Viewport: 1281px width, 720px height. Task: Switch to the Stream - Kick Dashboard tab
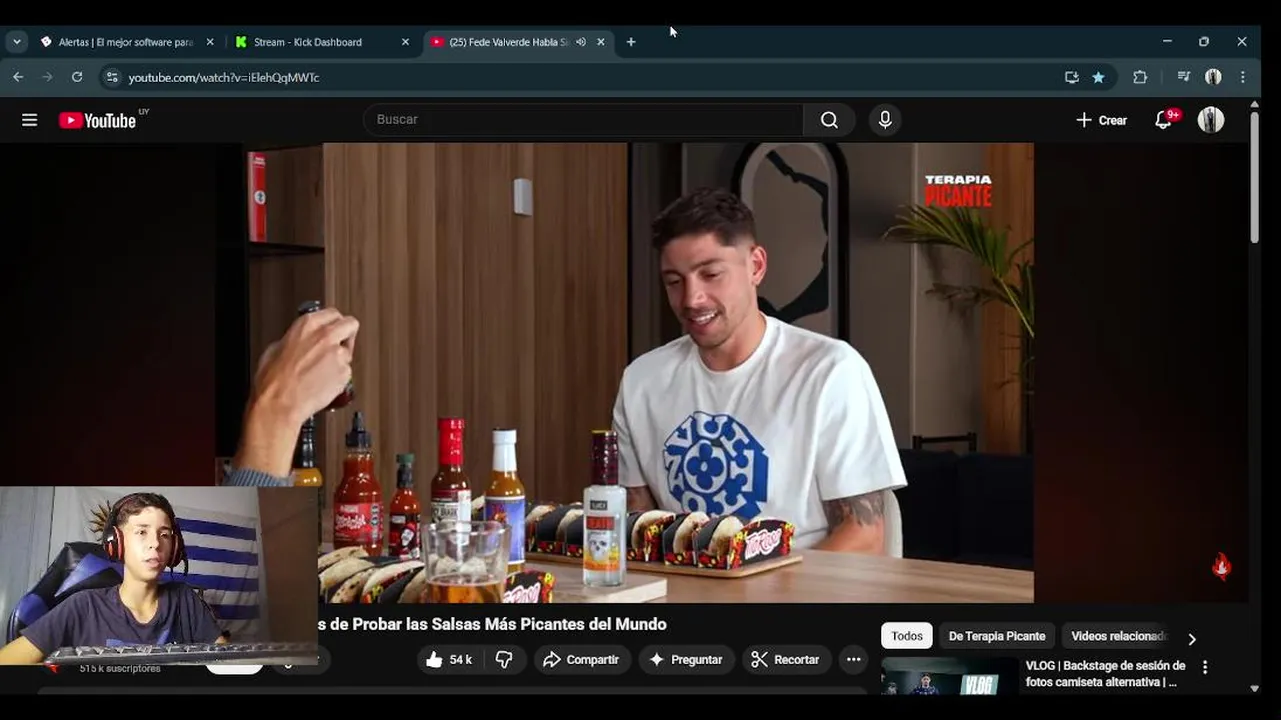pyautogui.click(x=320, y=42)
